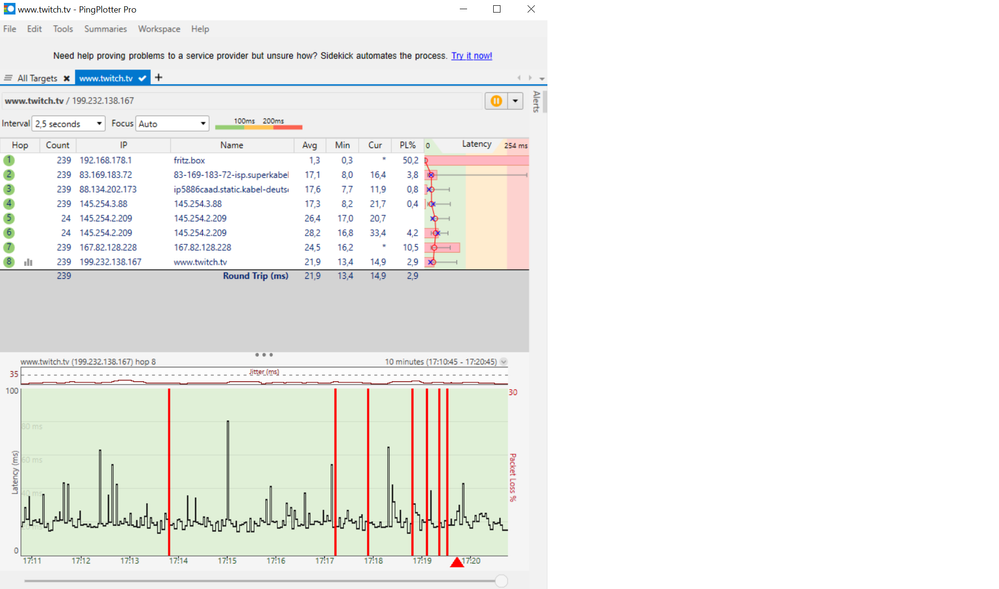Switch to the All Targets tab
999x589 pixels.
click(x=37, y=78)
